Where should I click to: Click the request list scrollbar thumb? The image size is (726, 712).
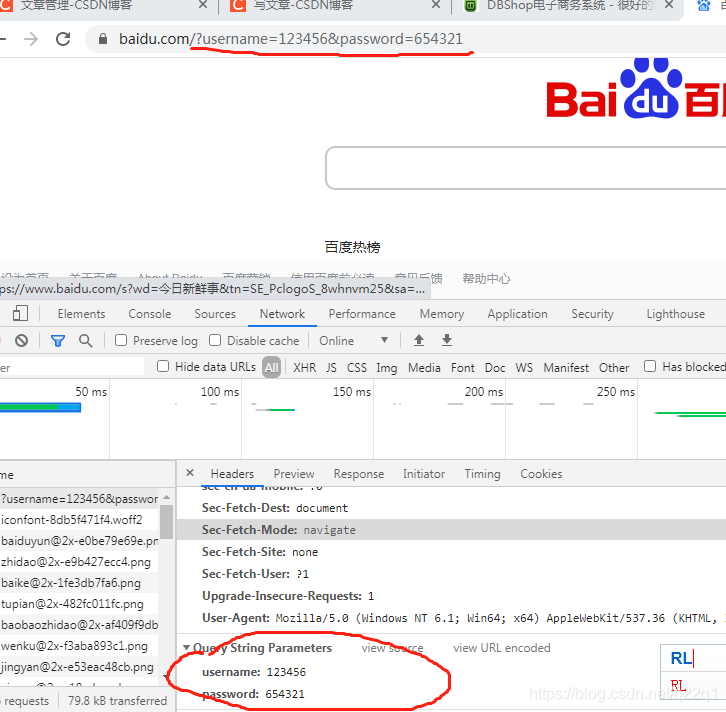point(167,522)
